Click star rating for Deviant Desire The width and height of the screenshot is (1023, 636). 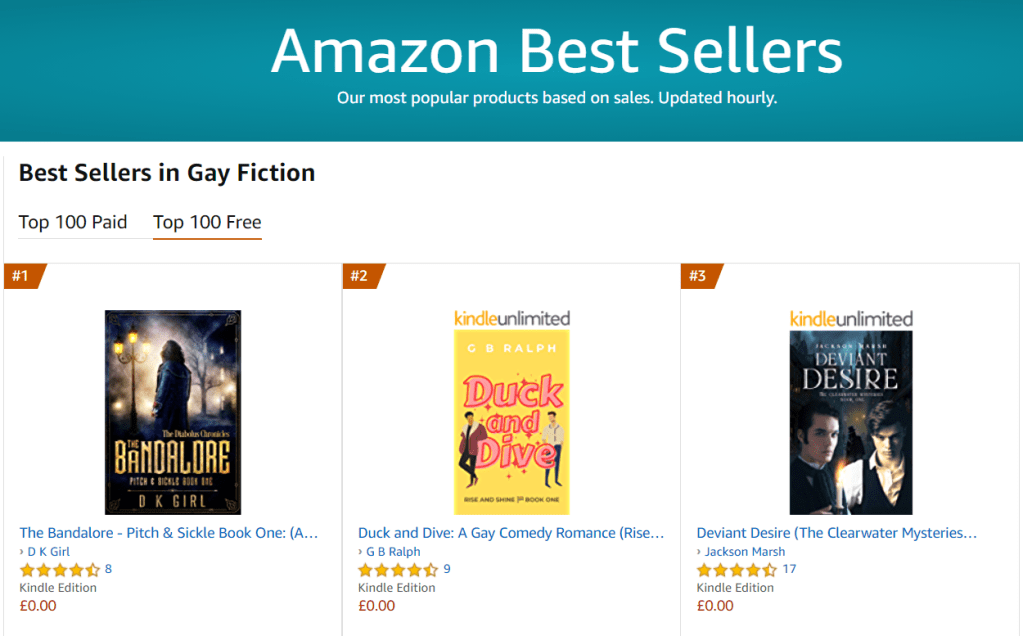click(736, 570)
